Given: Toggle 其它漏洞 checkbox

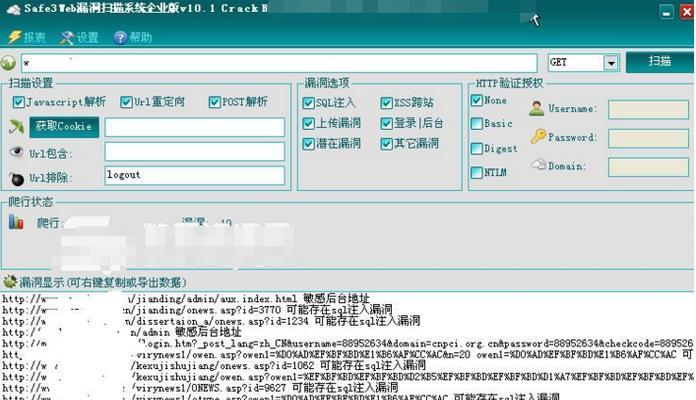Looking at the screenshot, I should 386,144.
